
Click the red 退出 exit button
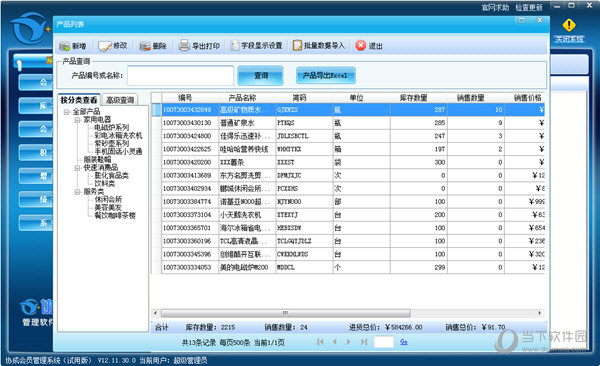[x=369, y=46]
